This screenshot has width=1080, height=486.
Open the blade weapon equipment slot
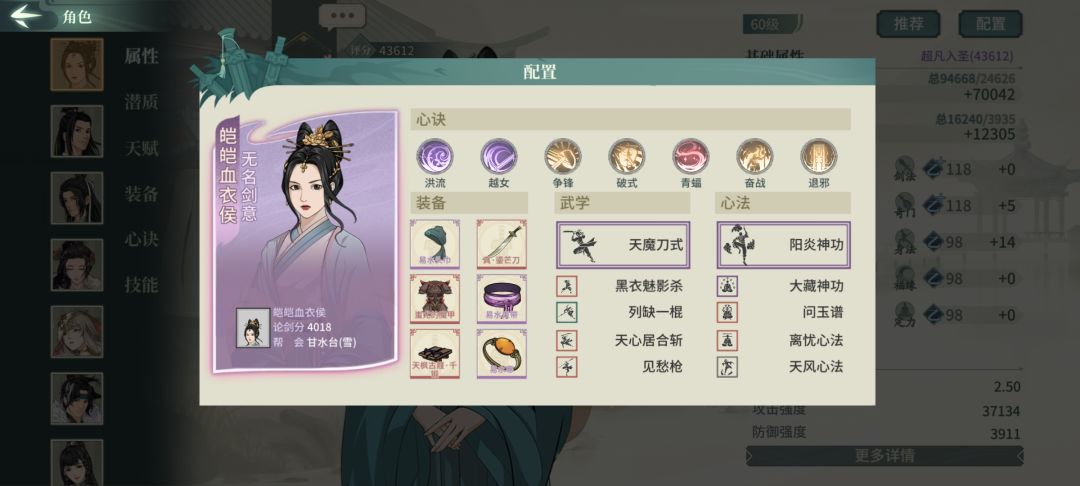(501, 244)
